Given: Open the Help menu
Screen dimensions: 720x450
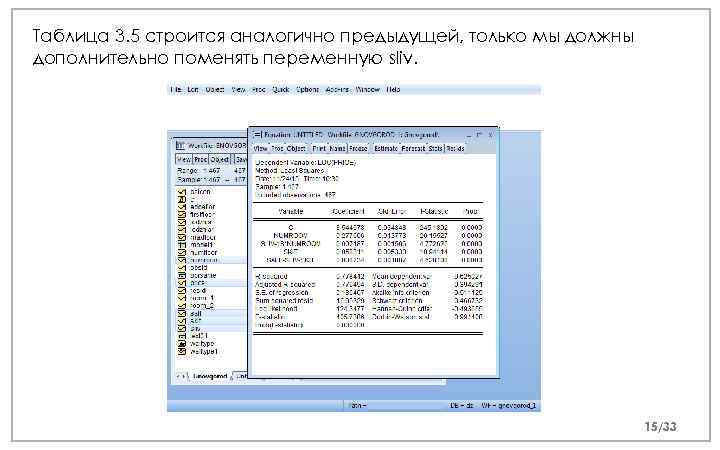Looking at the screenshot, I should 394,90.
